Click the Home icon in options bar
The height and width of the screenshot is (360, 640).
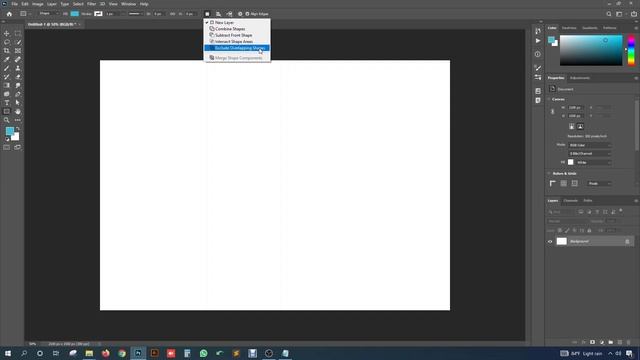(9, 14)
